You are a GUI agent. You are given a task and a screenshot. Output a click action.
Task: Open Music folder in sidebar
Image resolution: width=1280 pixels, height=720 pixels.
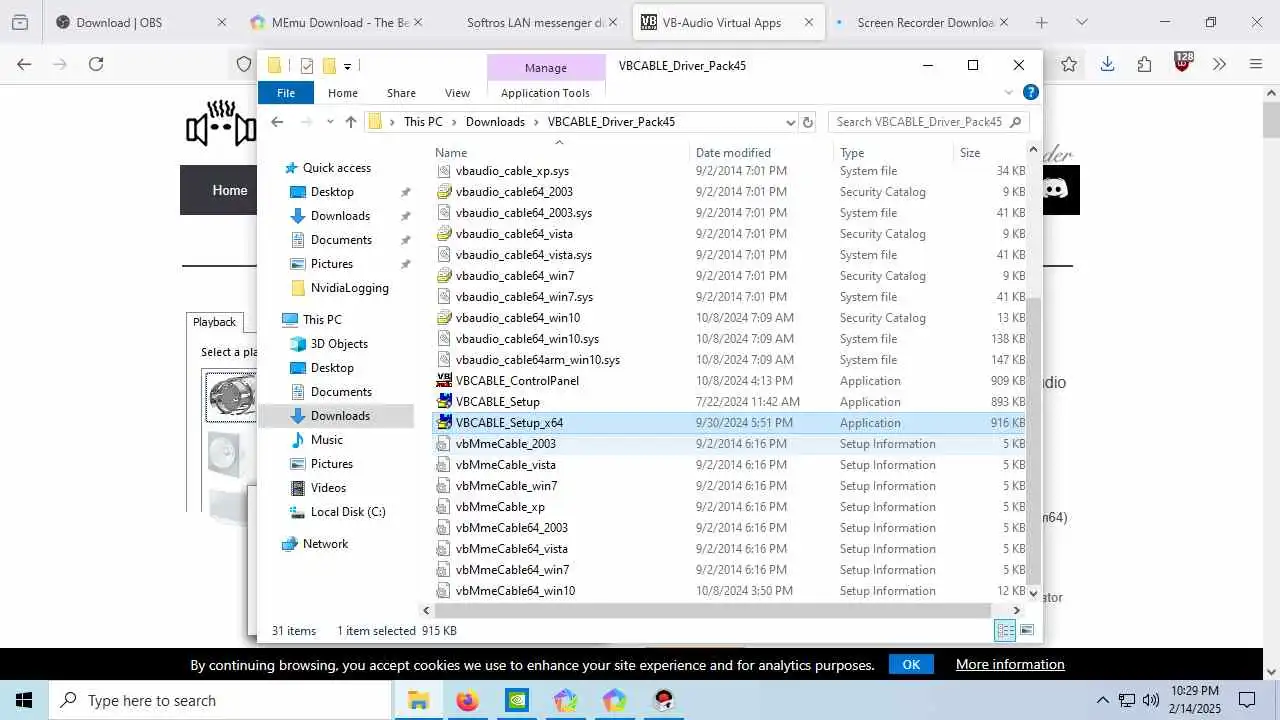click(x=326, y=440)
